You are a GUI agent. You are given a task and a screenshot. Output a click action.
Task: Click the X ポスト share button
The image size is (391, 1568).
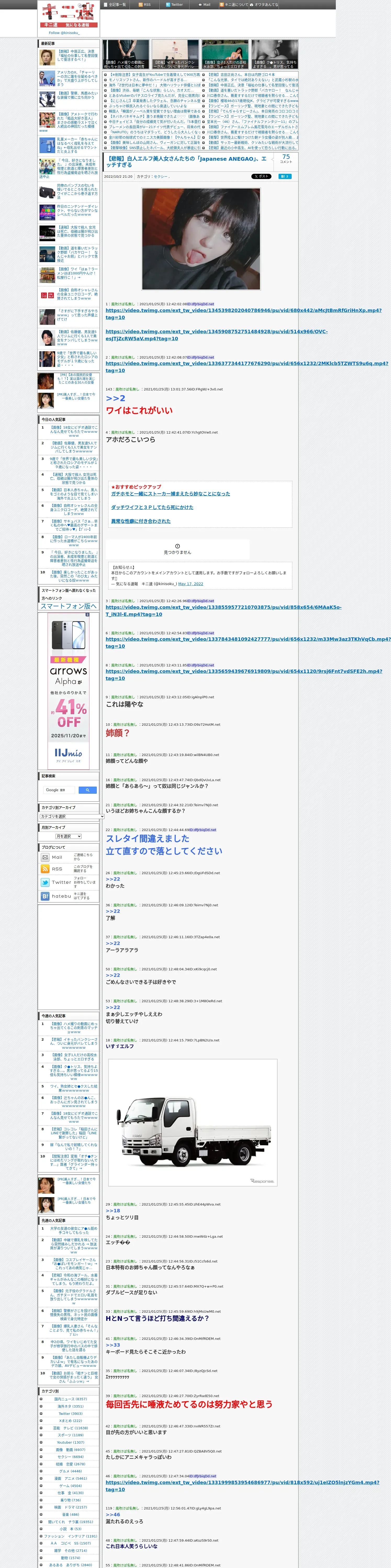pyautogui.click(x=261, y=176)
